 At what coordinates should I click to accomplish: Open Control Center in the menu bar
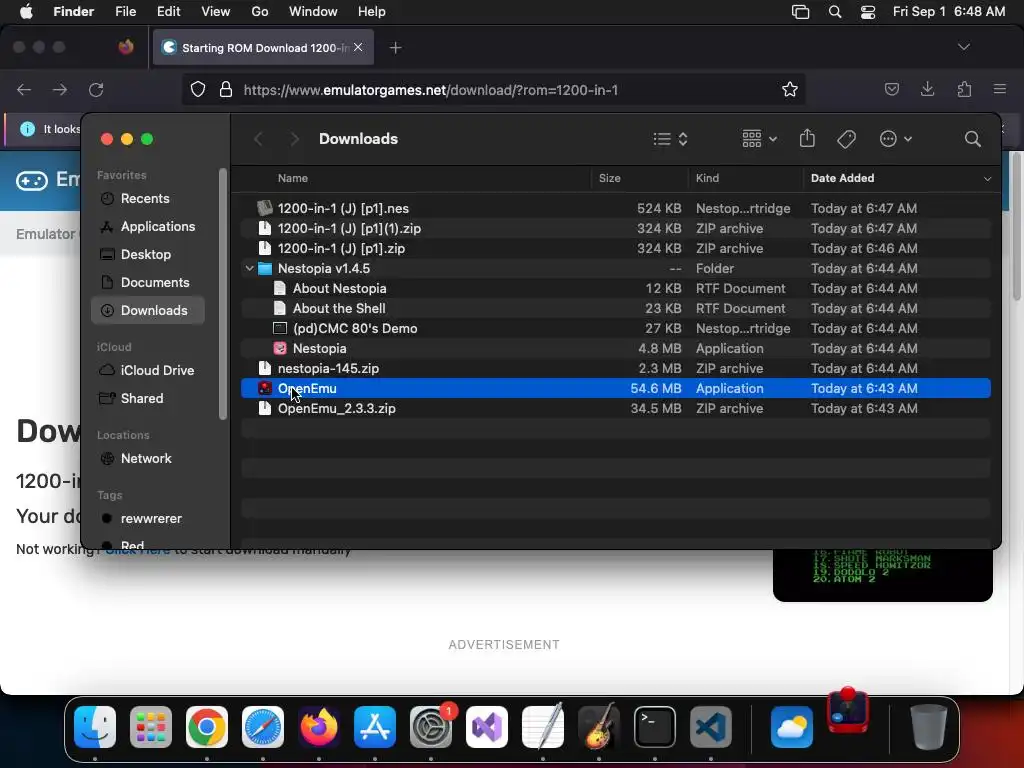[x=867, y=12]
